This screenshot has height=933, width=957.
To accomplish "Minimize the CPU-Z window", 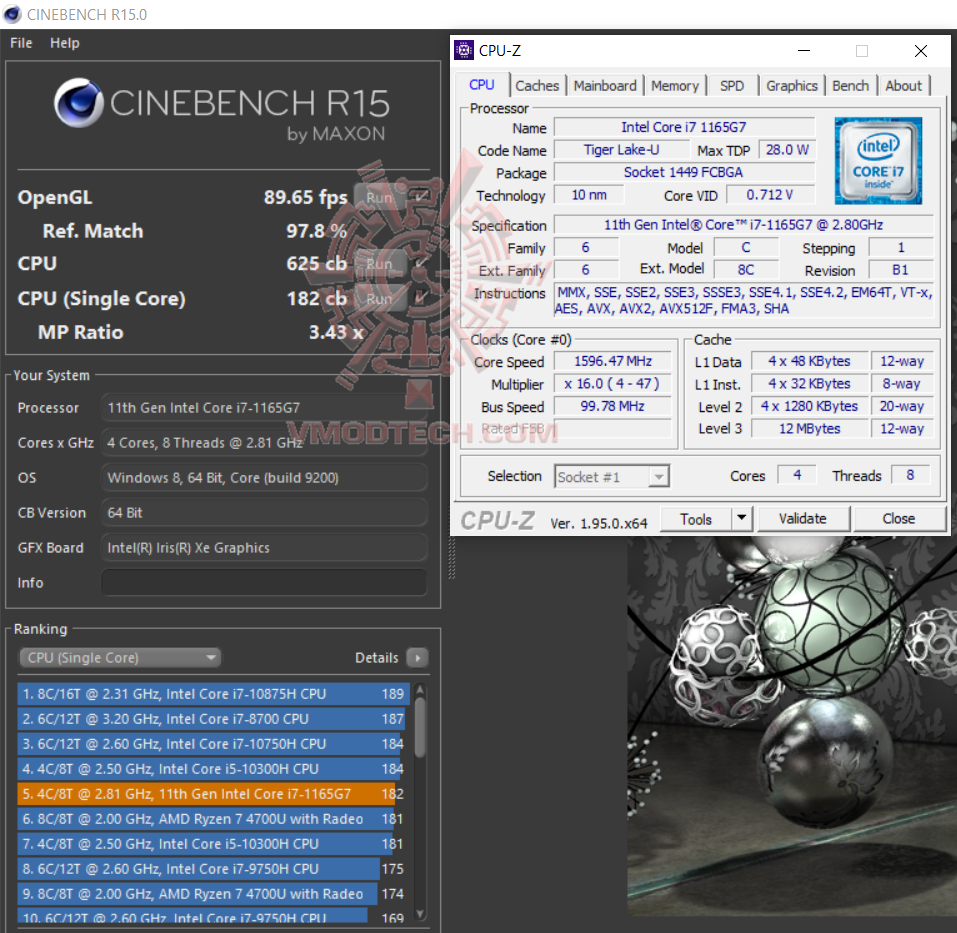I will tap(804, 51).
